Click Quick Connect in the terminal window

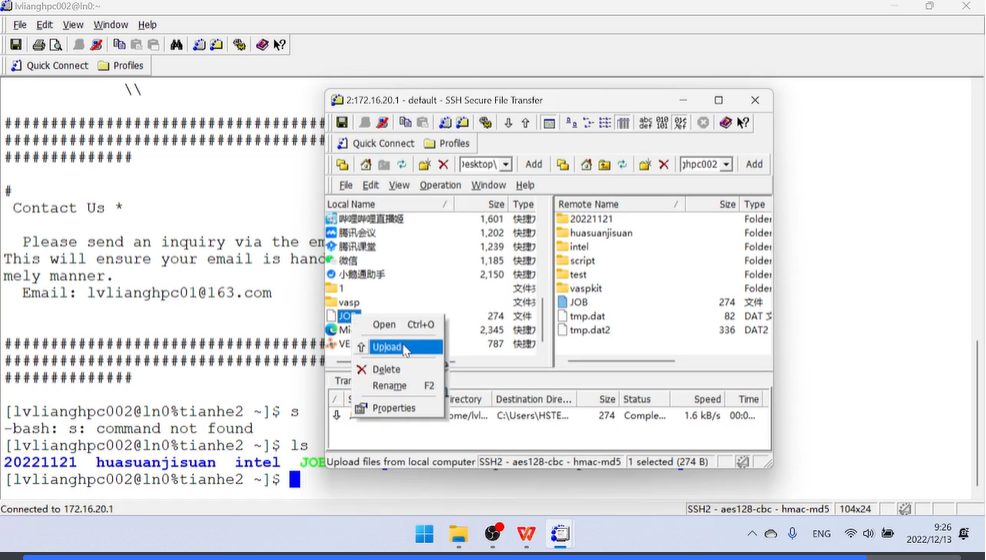(50, 65)
